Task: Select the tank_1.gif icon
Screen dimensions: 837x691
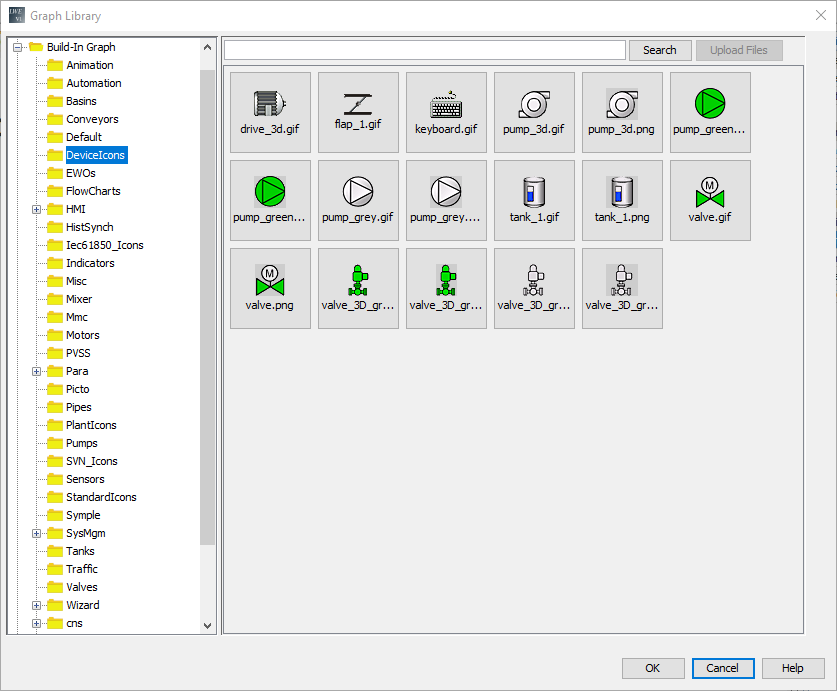Action: tap(534, 200)
